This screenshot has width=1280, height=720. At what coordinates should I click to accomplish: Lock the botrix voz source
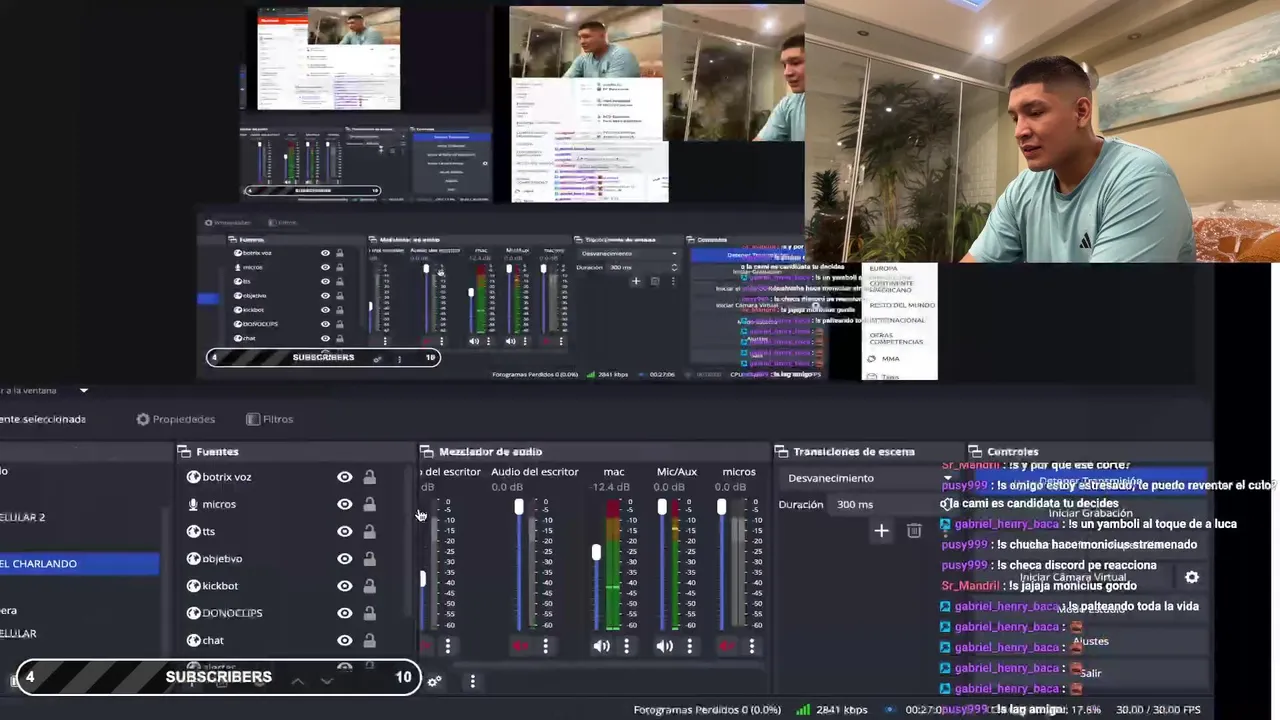point(369,477)
